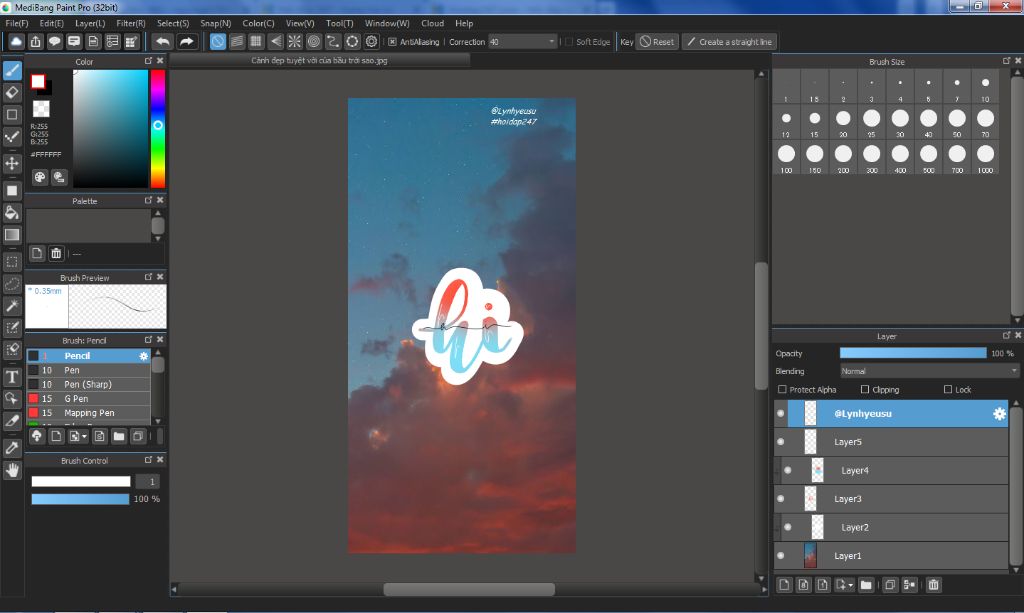Viewport: 1024px width, 613px height.
Task: Hide the @Lynhyeusu layer
Action: pyautogui.click(x=780, y=414)
